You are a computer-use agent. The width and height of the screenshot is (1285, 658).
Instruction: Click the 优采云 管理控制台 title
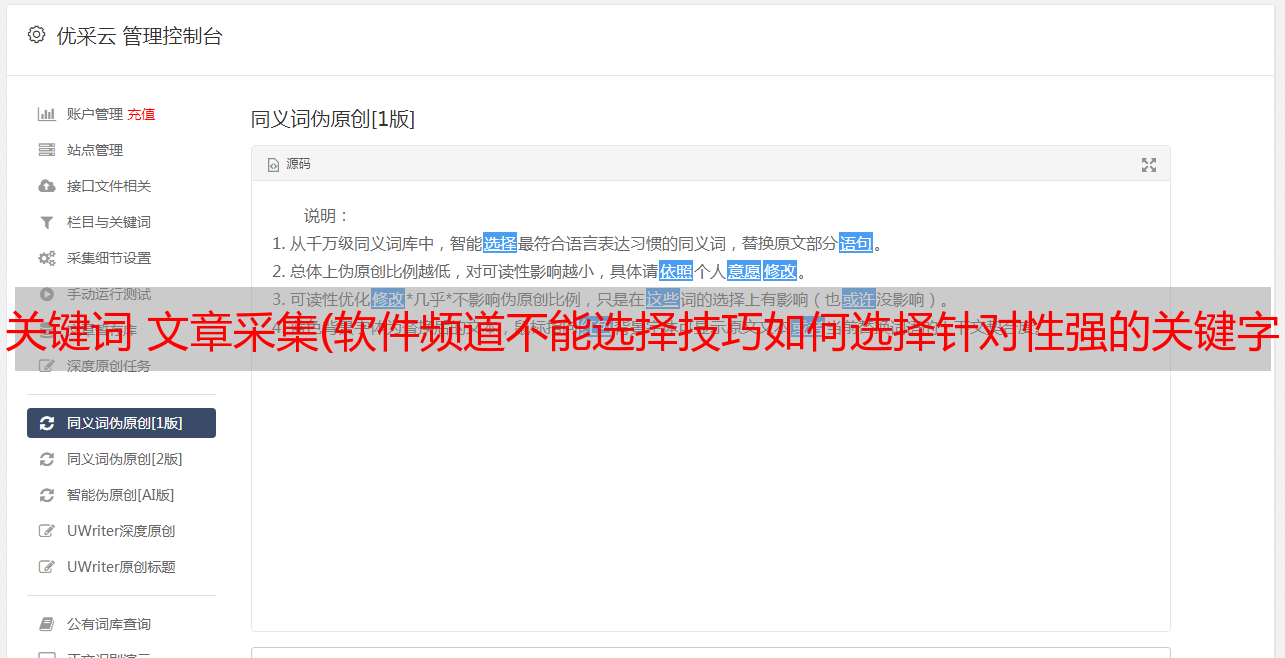[x=139, y=36]
